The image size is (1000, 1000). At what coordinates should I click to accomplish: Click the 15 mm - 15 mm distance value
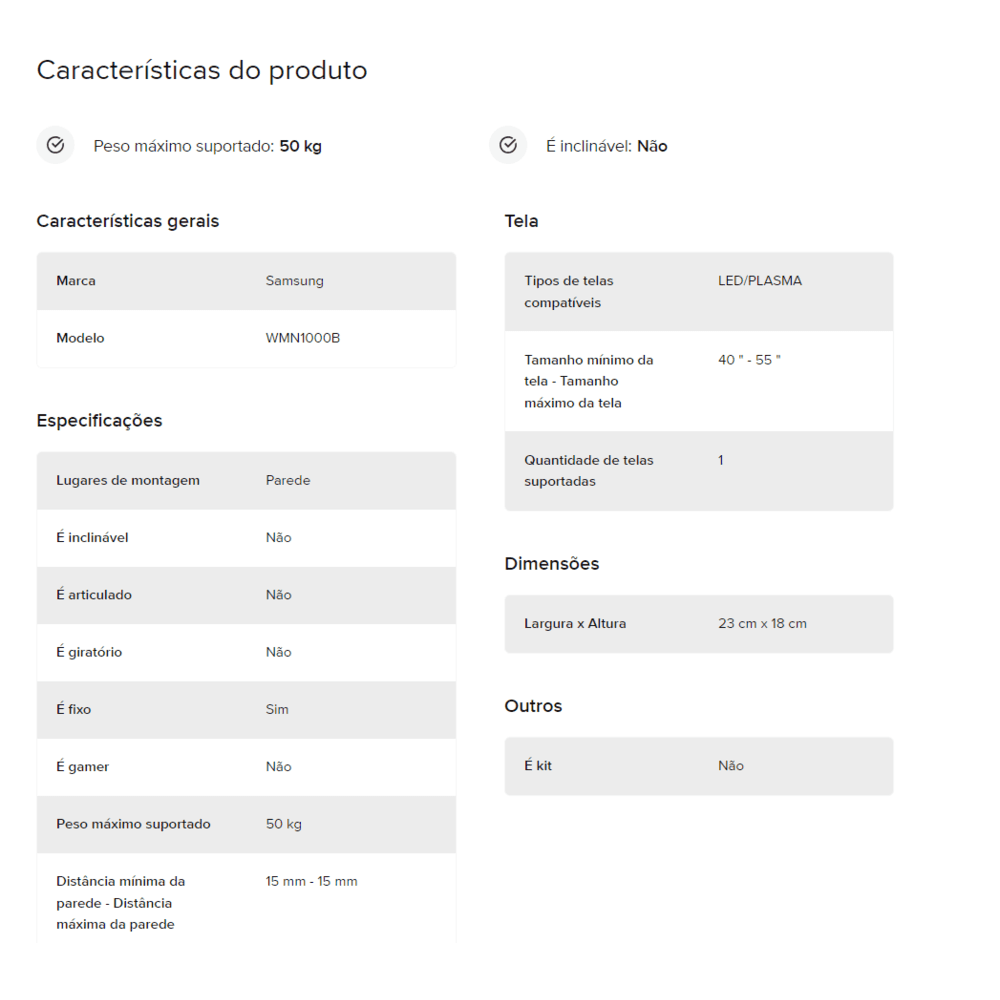pos(311,881)
